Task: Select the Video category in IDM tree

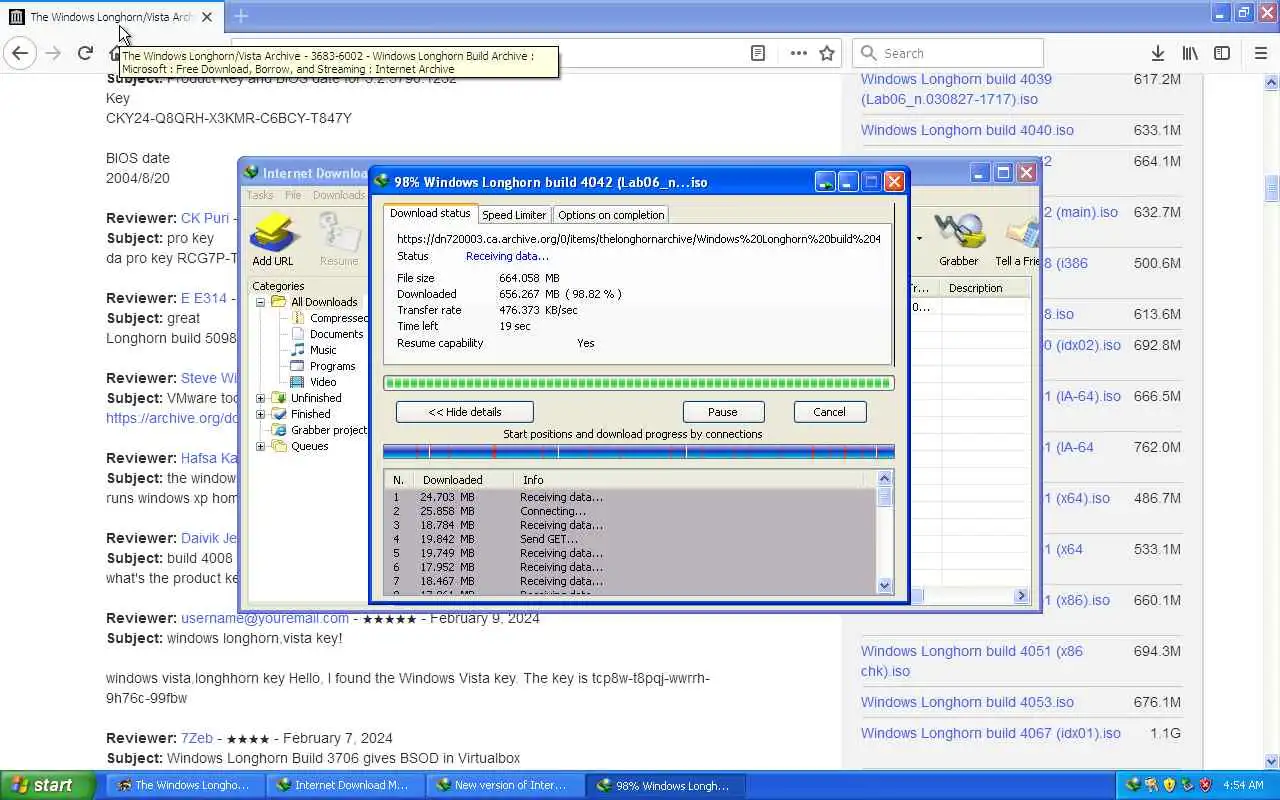Action: (x=323, y=382)
